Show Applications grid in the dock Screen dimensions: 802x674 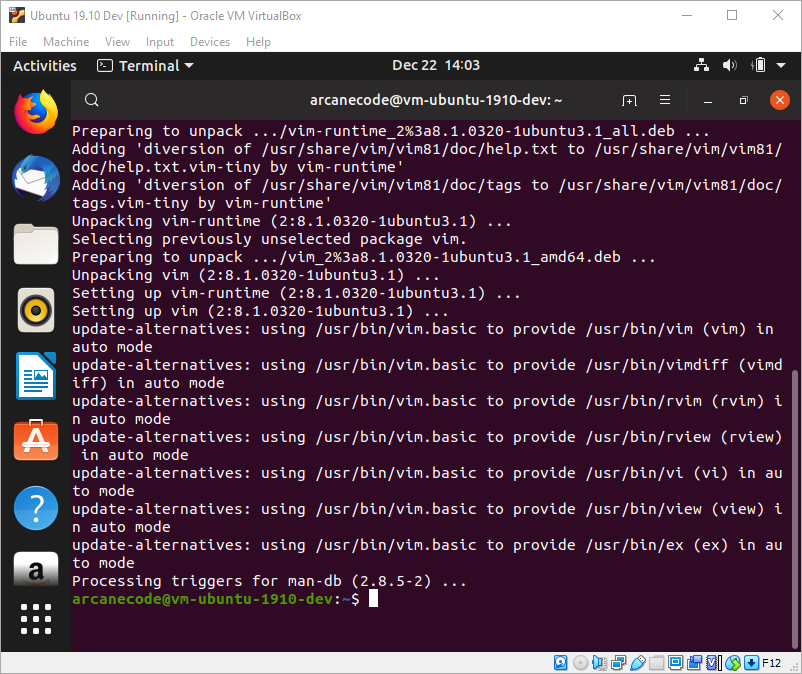click(36, 619)
